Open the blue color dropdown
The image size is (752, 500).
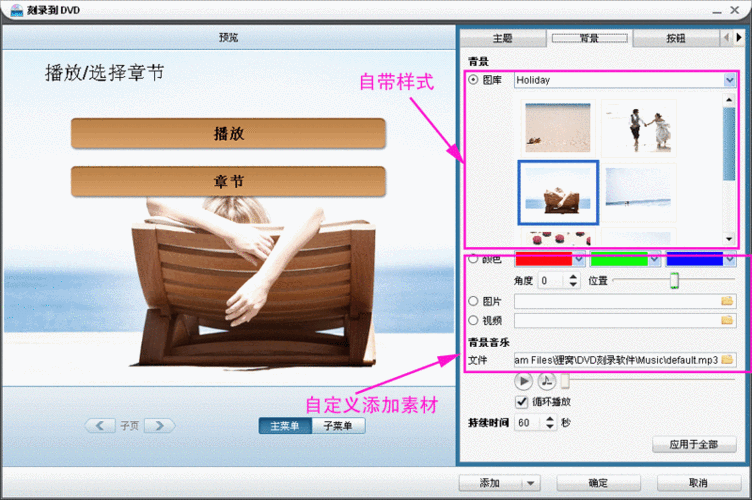pos(729,259)
